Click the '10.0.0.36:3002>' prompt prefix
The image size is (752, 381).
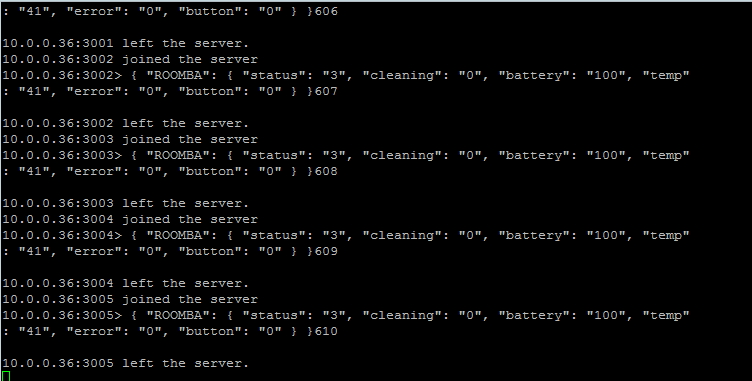[x=62, y=75]
